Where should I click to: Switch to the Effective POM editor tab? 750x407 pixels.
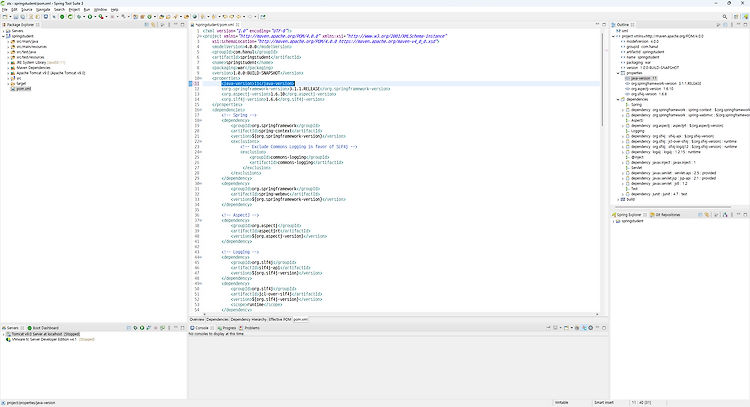click(x=280, y=319)
